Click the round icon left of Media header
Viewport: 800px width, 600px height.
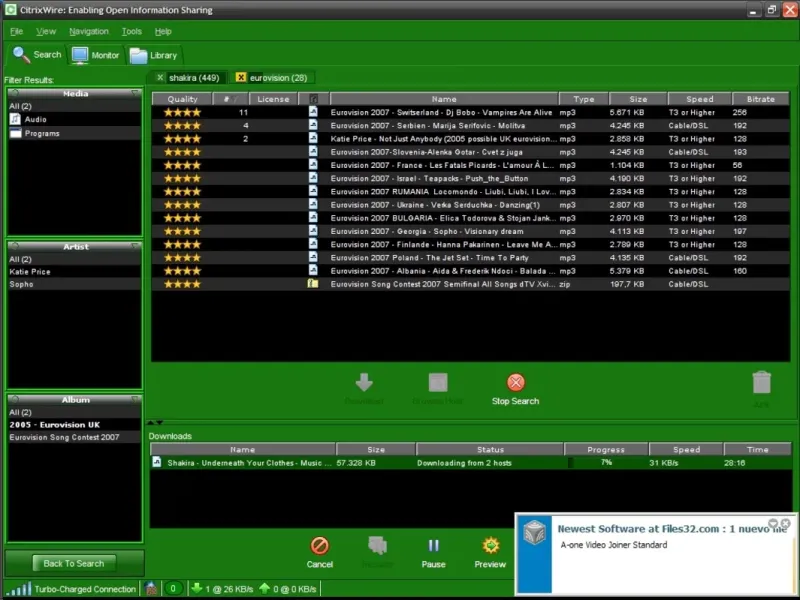point(14,93)
